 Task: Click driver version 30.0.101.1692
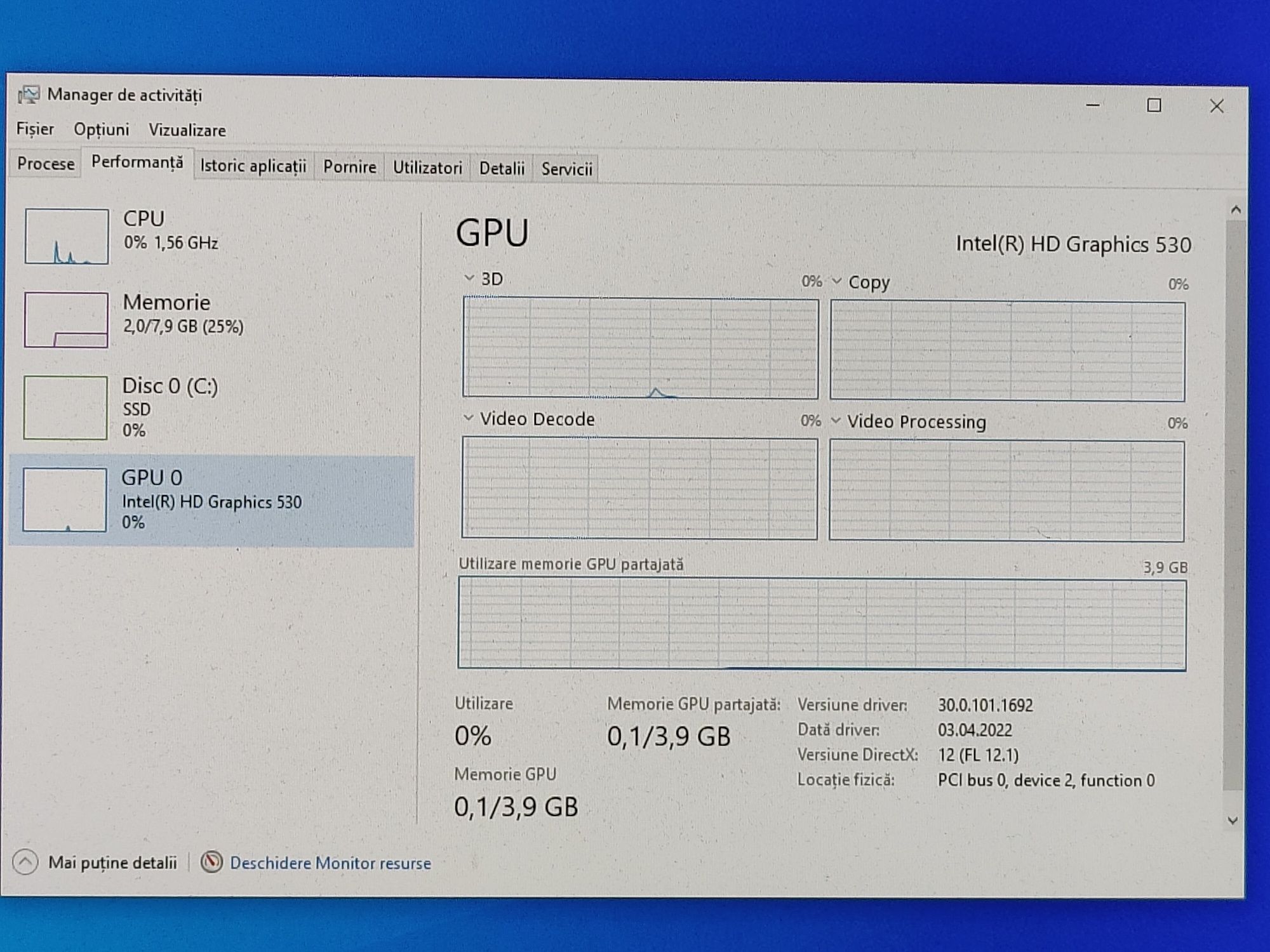point(986,705)
